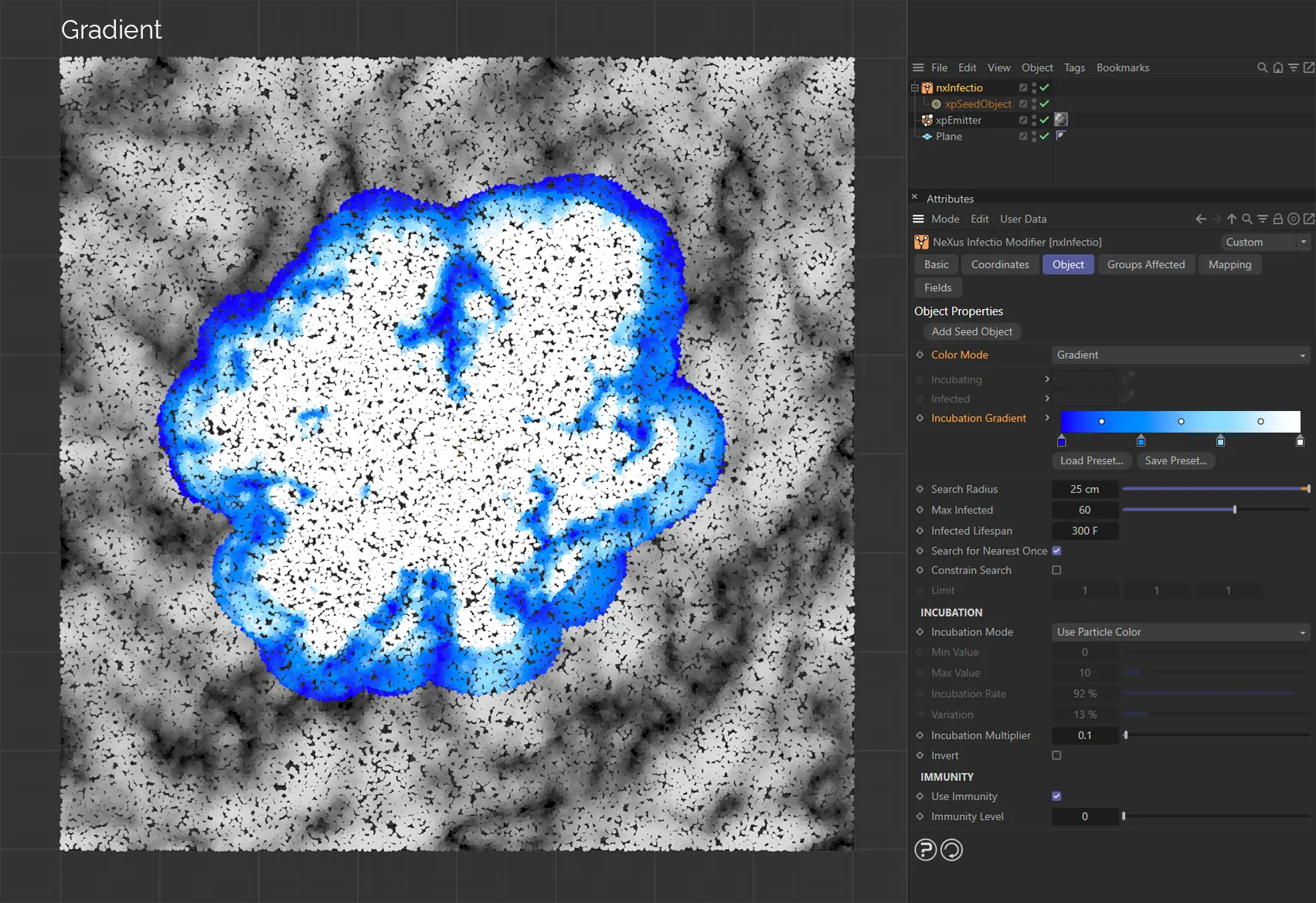Click the back arrow in Attributes panel

click(x=1200, y=219)
